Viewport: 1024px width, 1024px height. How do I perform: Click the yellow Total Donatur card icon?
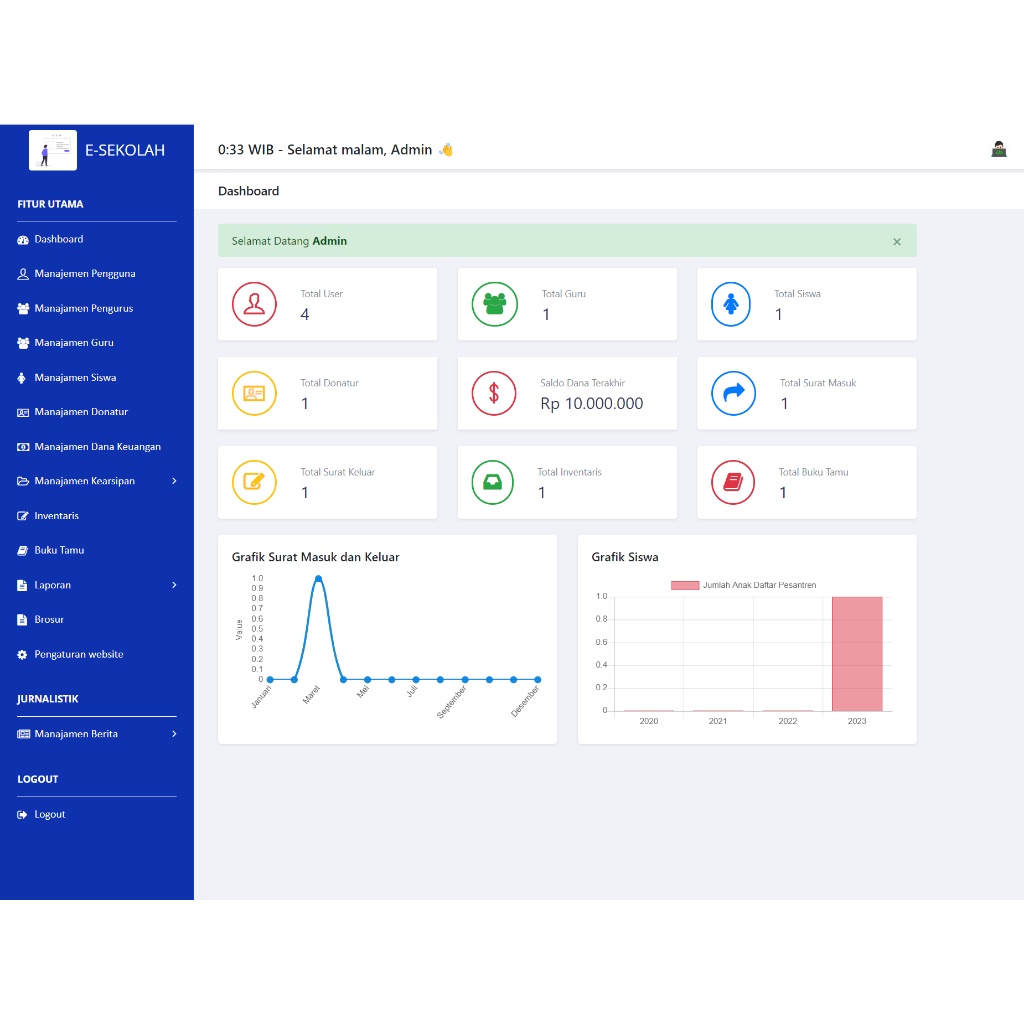click(255, 393)
